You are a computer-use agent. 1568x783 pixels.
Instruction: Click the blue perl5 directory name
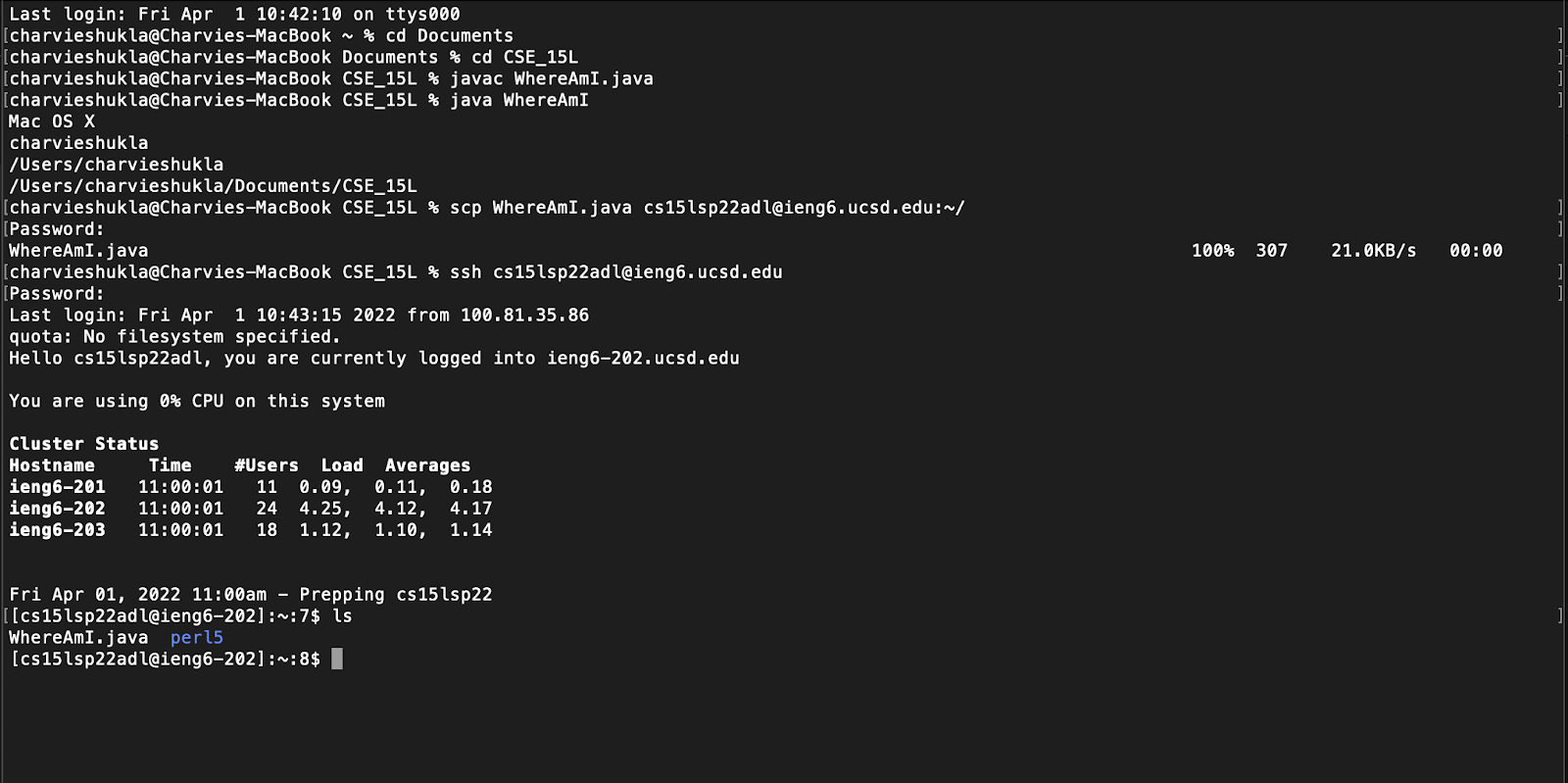tap(197, 637)
